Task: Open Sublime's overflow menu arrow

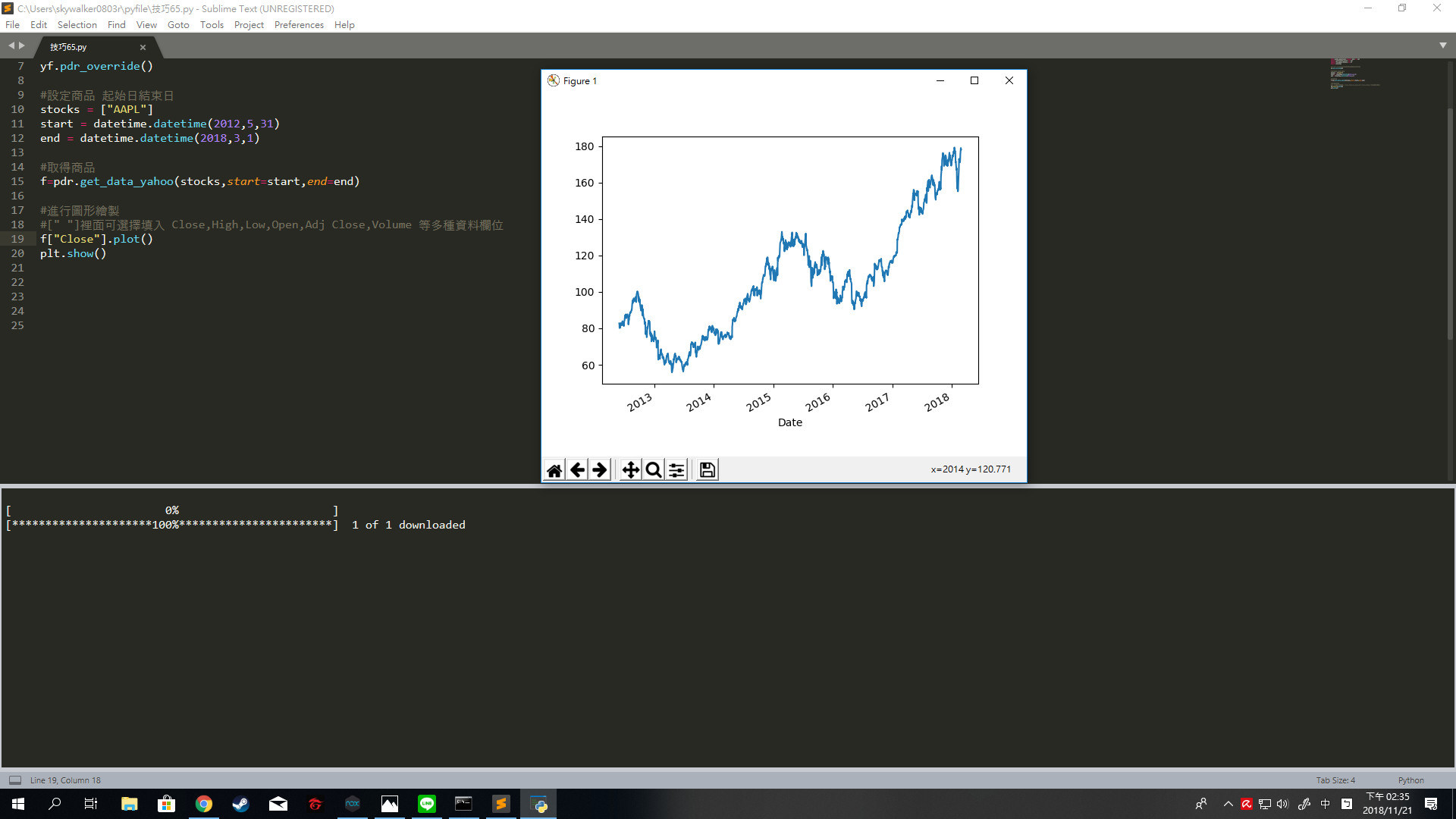Action: pyautogui.click(x=1442, y=45)
